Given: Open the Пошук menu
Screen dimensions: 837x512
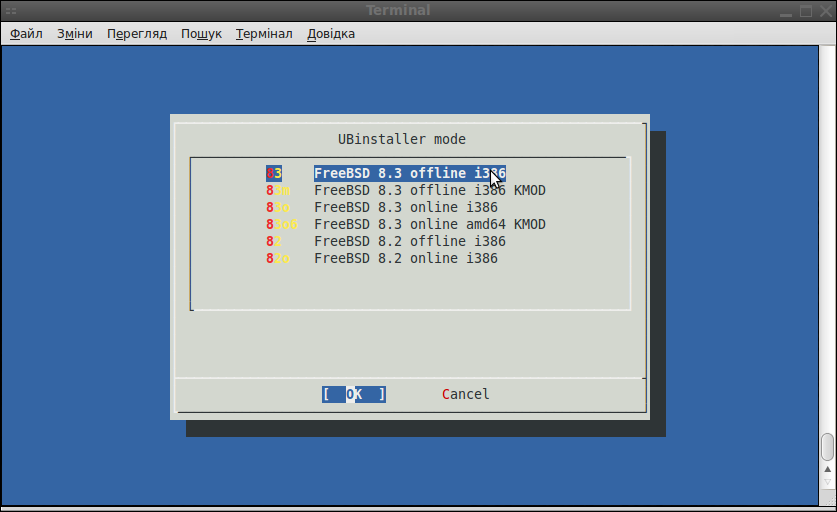Looking at the screenshot, I should coord(201,34).
